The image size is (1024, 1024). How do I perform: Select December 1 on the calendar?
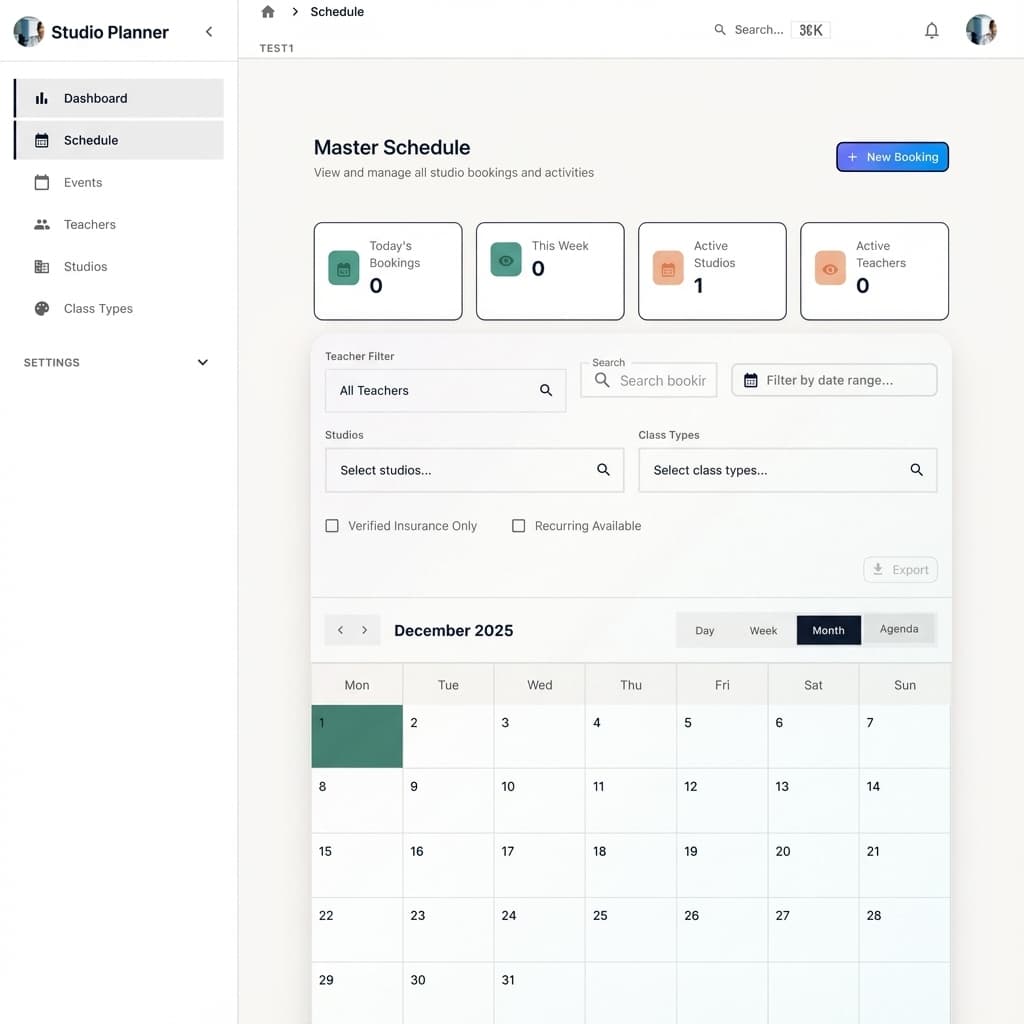click(356, 735)
